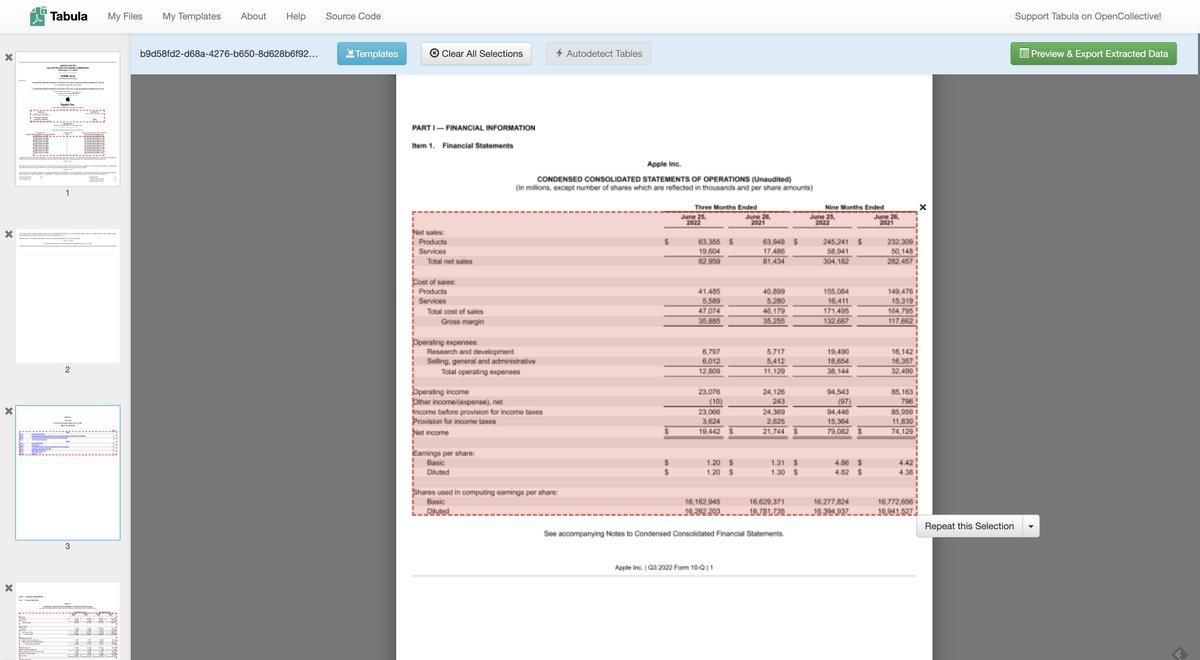
Task: Click the 'Total net sales' row label
Action: (449, 261)
